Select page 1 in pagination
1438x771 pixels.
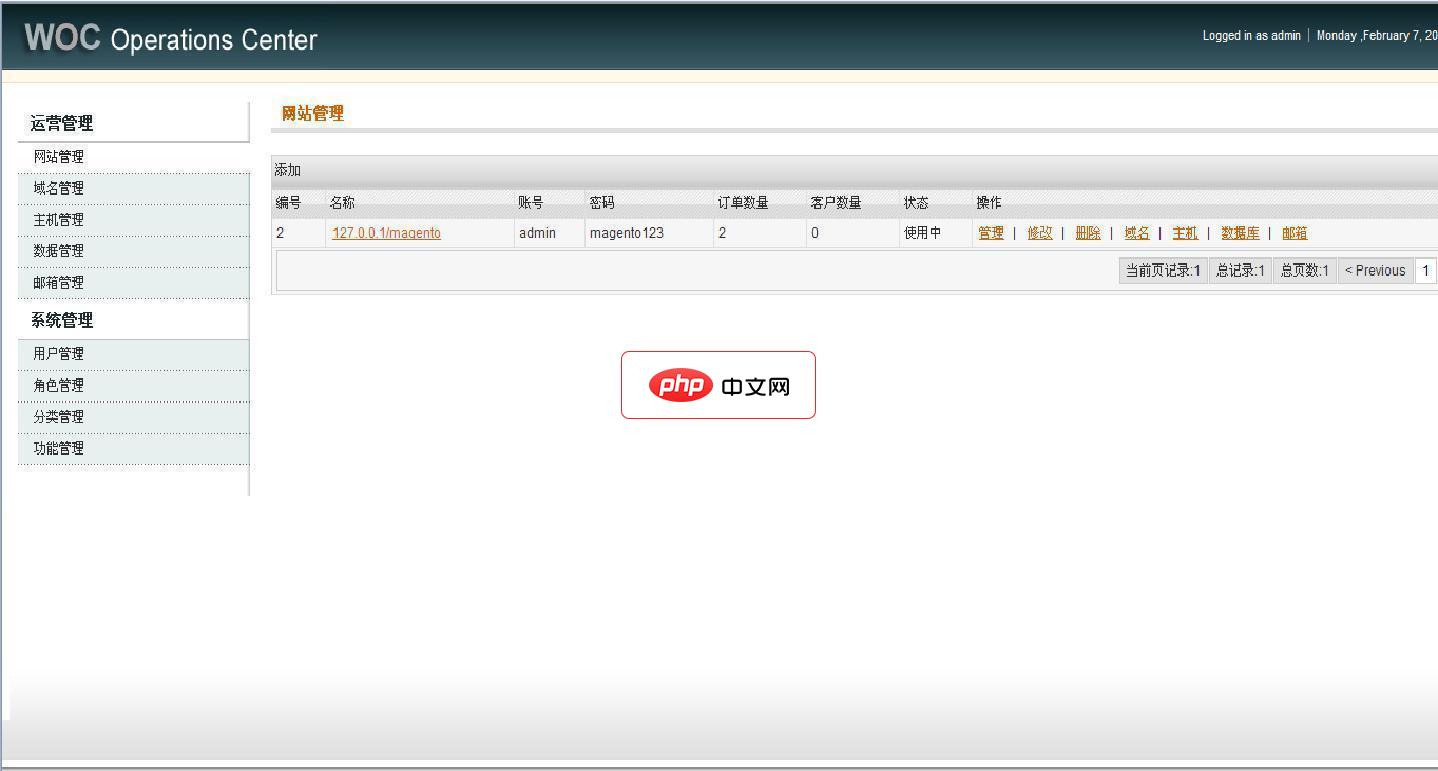click(1426, 271)
